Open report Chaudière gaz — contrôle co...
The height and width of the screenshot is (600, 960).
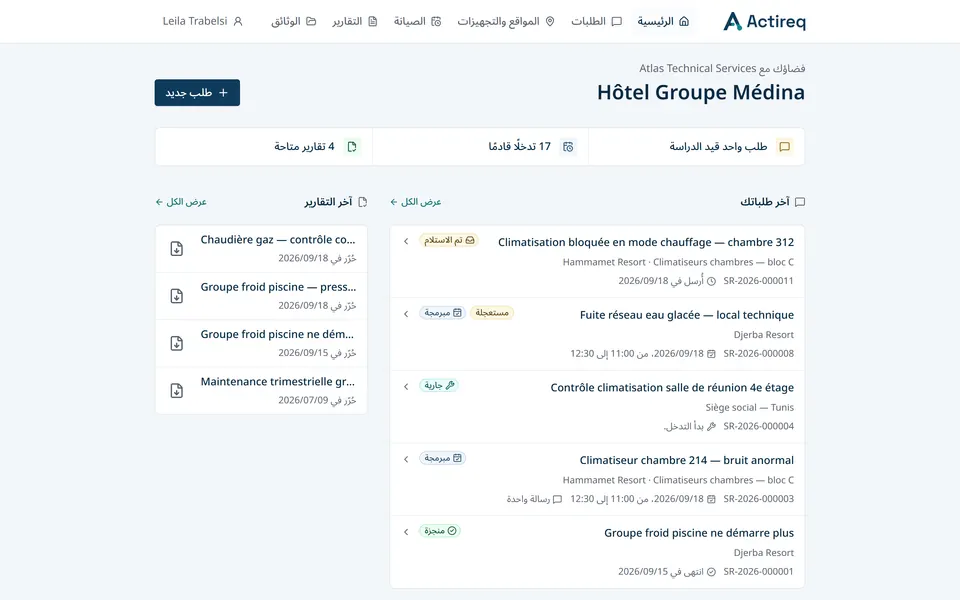click(278, 240)
